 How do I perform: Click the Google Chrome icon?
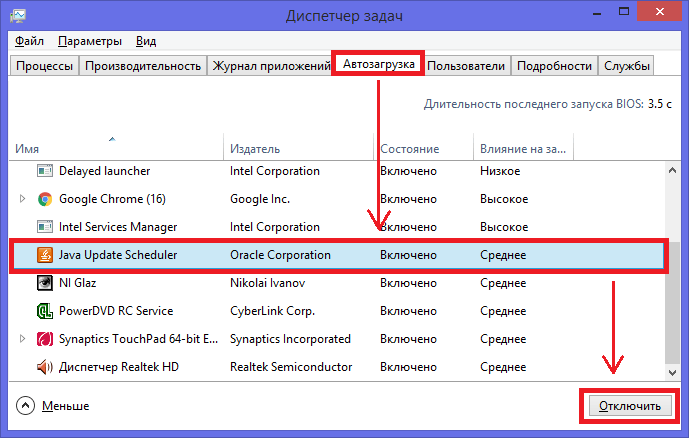coord(44,199)
